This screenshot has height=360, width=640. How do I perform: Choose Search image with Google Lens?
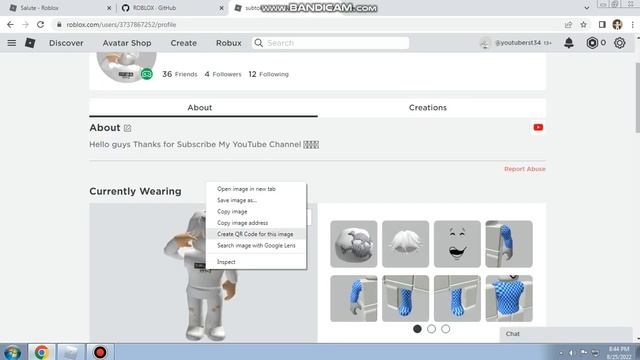pos(256,246)
